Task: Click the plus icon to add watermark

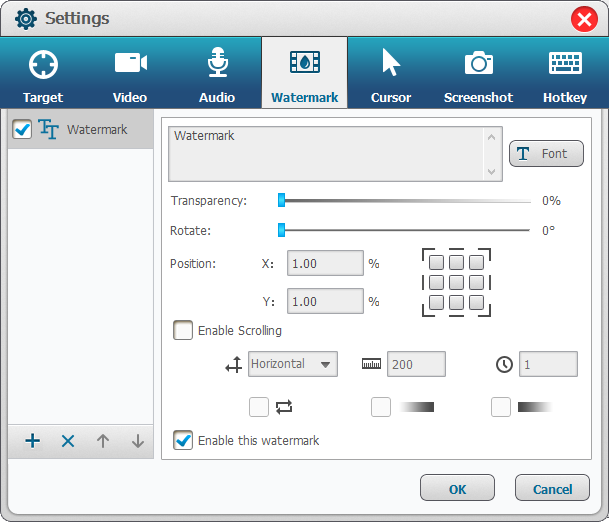Action: (x=33, y=441)
